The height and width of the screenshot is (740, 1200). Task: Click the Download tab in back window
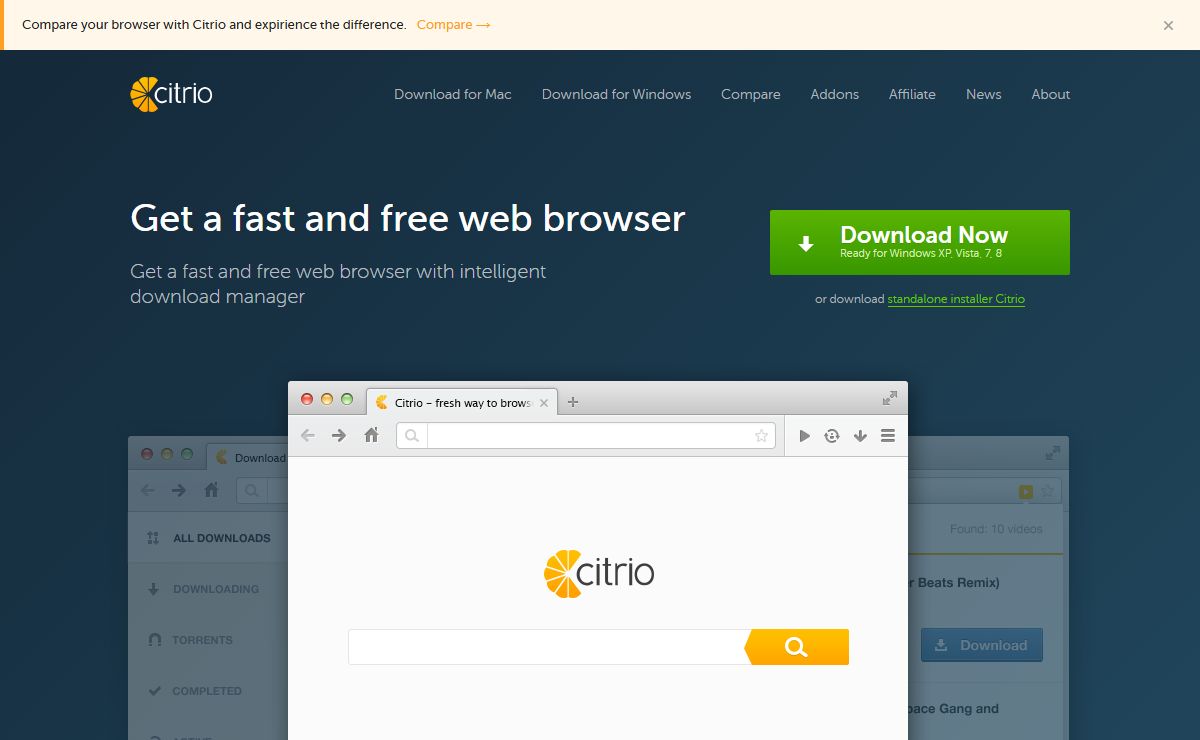(x=247, y=457)
